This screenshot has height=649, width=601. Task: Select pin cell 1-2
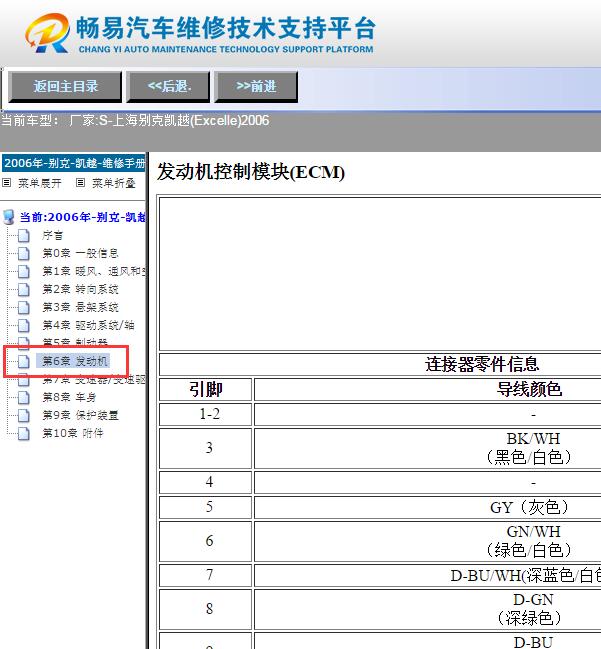pyautogui.click(x=206, y=414)
